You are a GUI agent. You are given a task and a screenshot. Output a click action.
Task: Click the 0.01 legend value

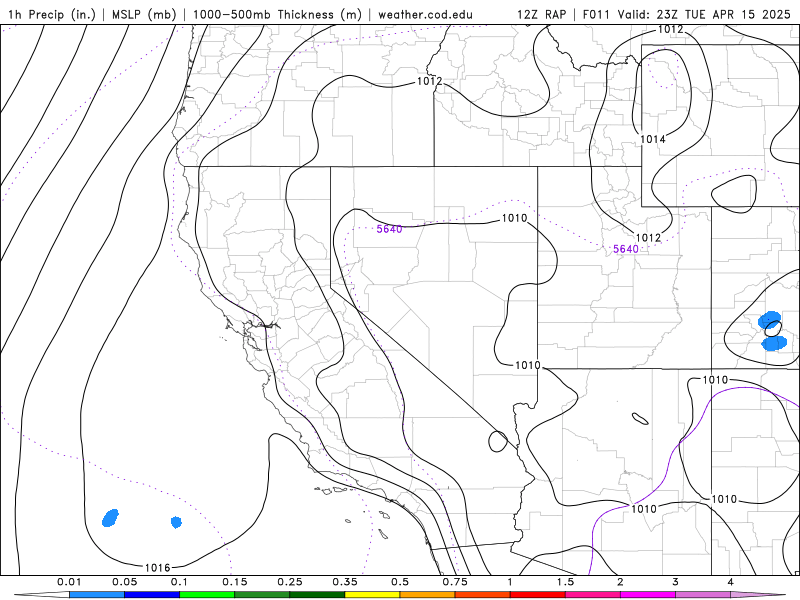pyautogui.click(x=69, y=582)
